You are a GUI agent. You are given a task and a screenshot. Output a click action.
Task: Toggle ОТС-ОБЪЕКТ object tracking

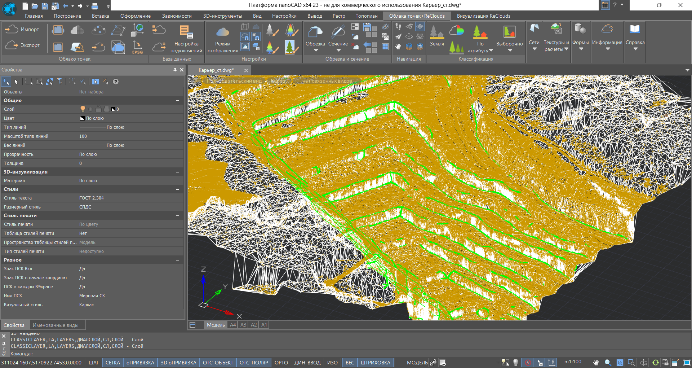218,363
